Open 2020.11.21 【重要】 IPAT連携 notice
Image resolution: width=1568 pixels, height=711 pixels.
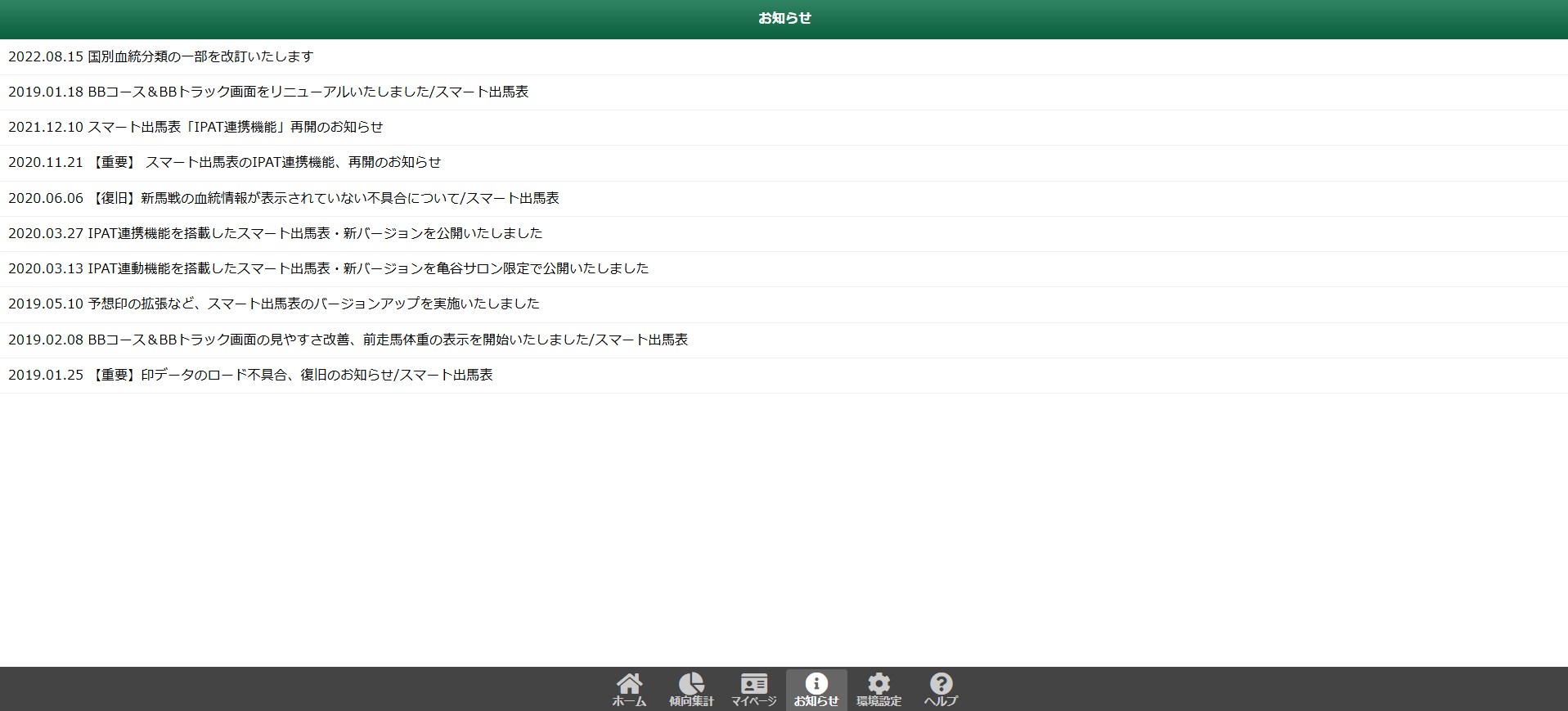coord(224,162)
